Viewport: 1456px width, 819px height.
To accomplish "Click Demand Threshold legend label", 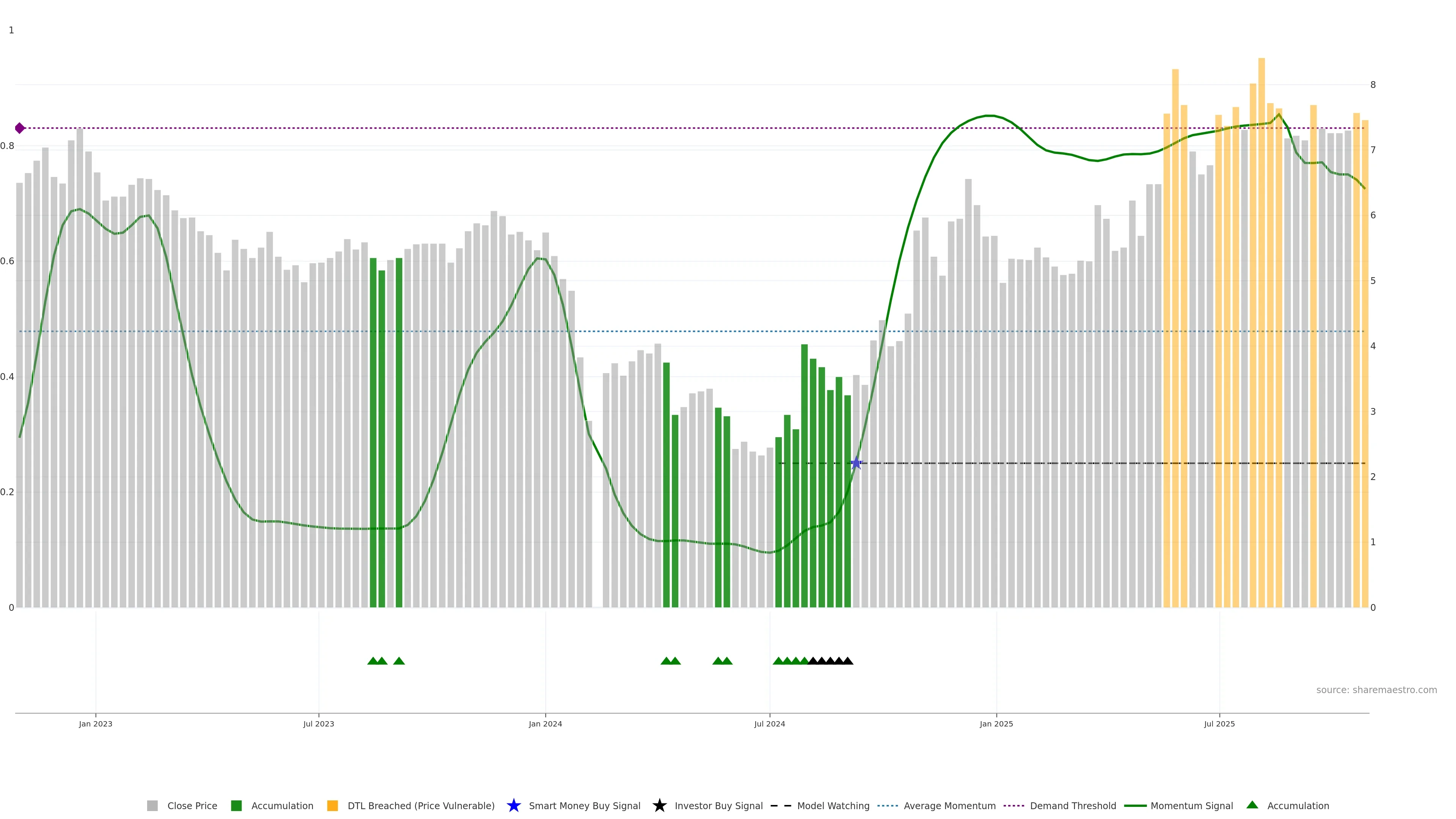I will pyautogui.click(x=1072, y=806).
